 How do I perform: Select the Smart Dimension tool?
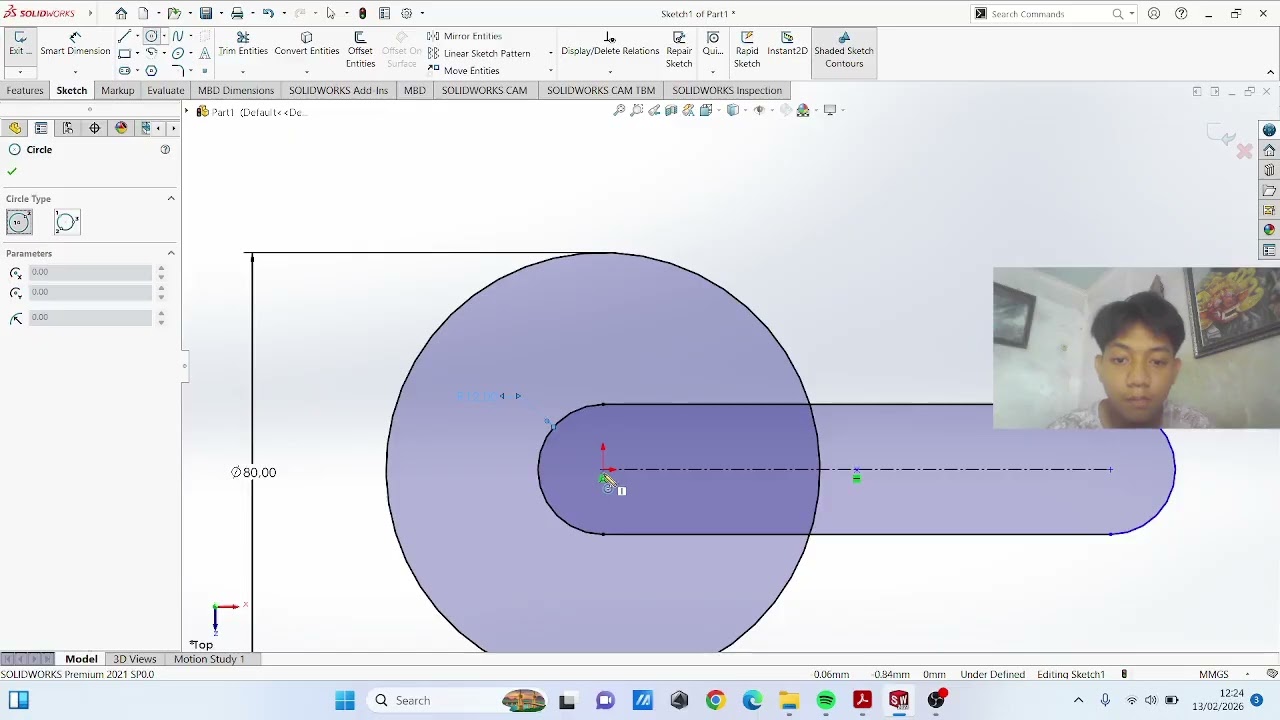coord(75,44)
